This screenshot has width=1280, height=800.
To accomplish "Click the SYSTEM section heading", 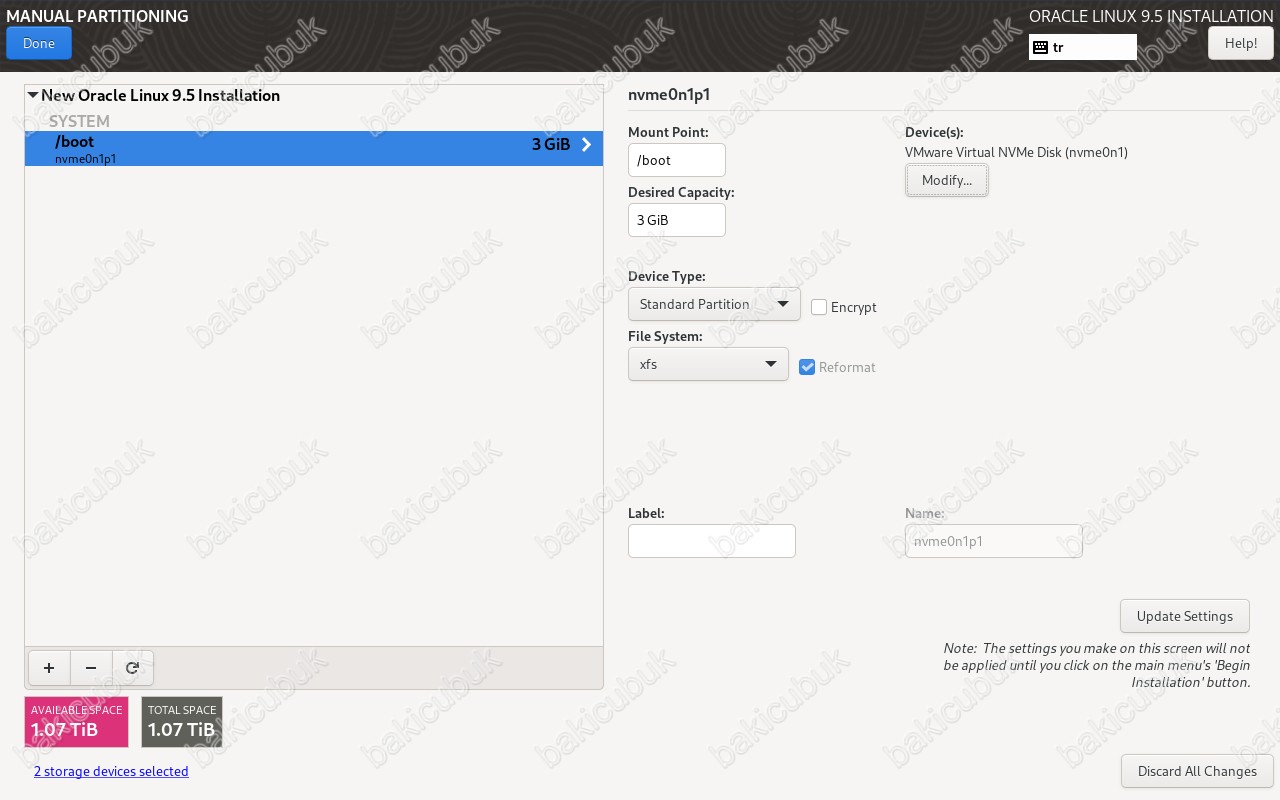I will coord(79,121).
